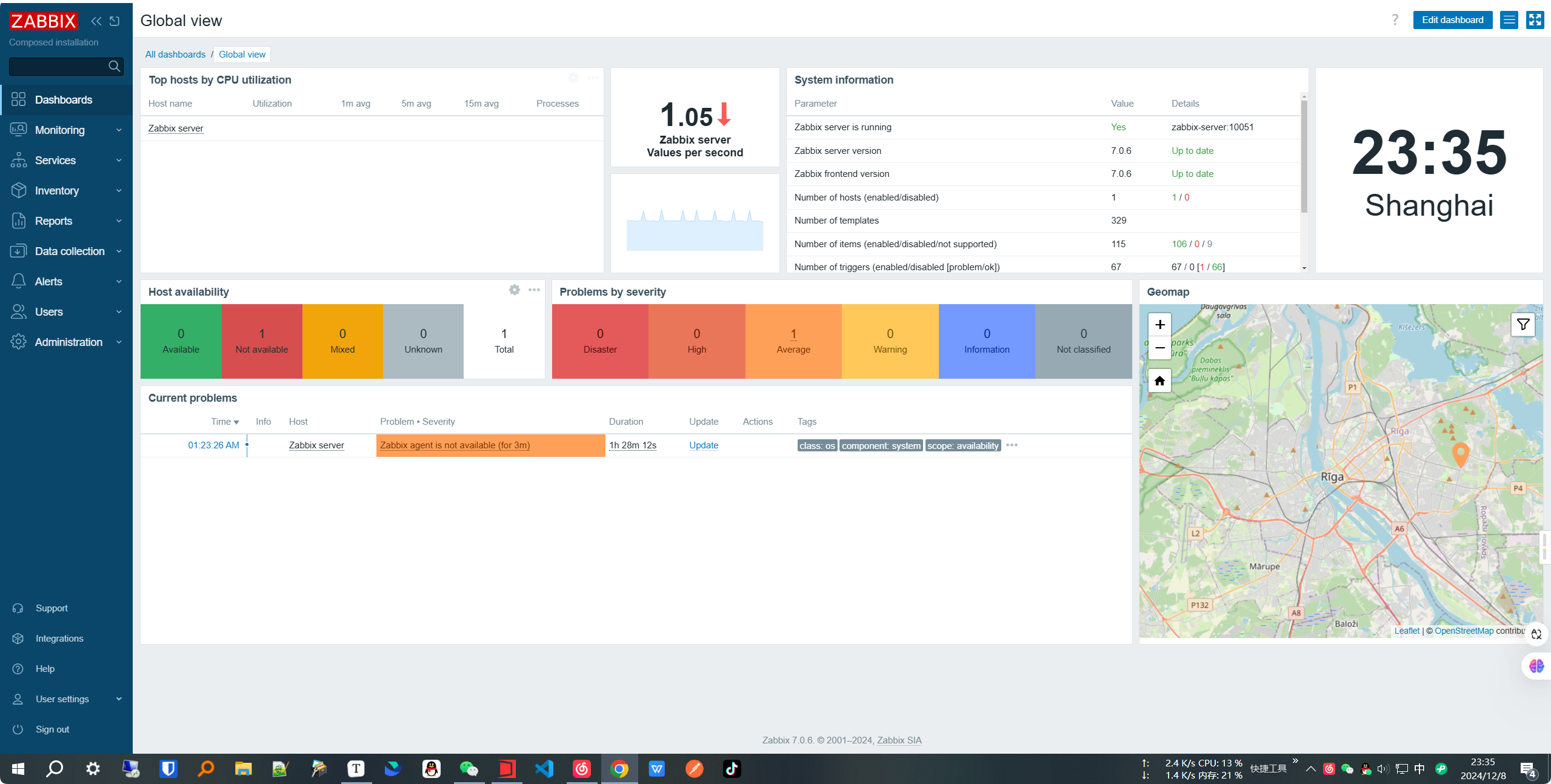Click the red Not available tile
This screenshot has height=784, width=1551.
pos(262,342)
